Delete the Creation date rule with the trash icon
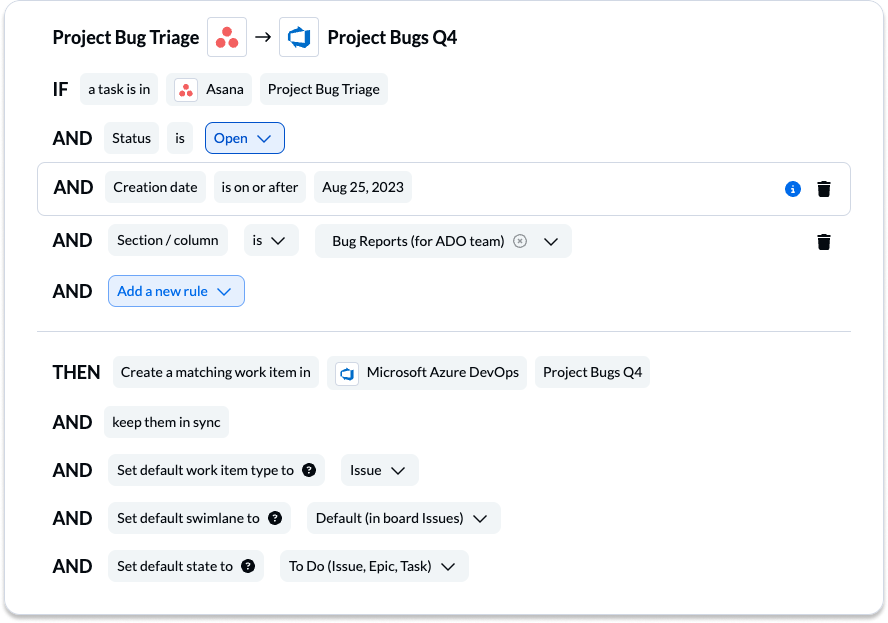The image size is (888, 623). [824, 189]
